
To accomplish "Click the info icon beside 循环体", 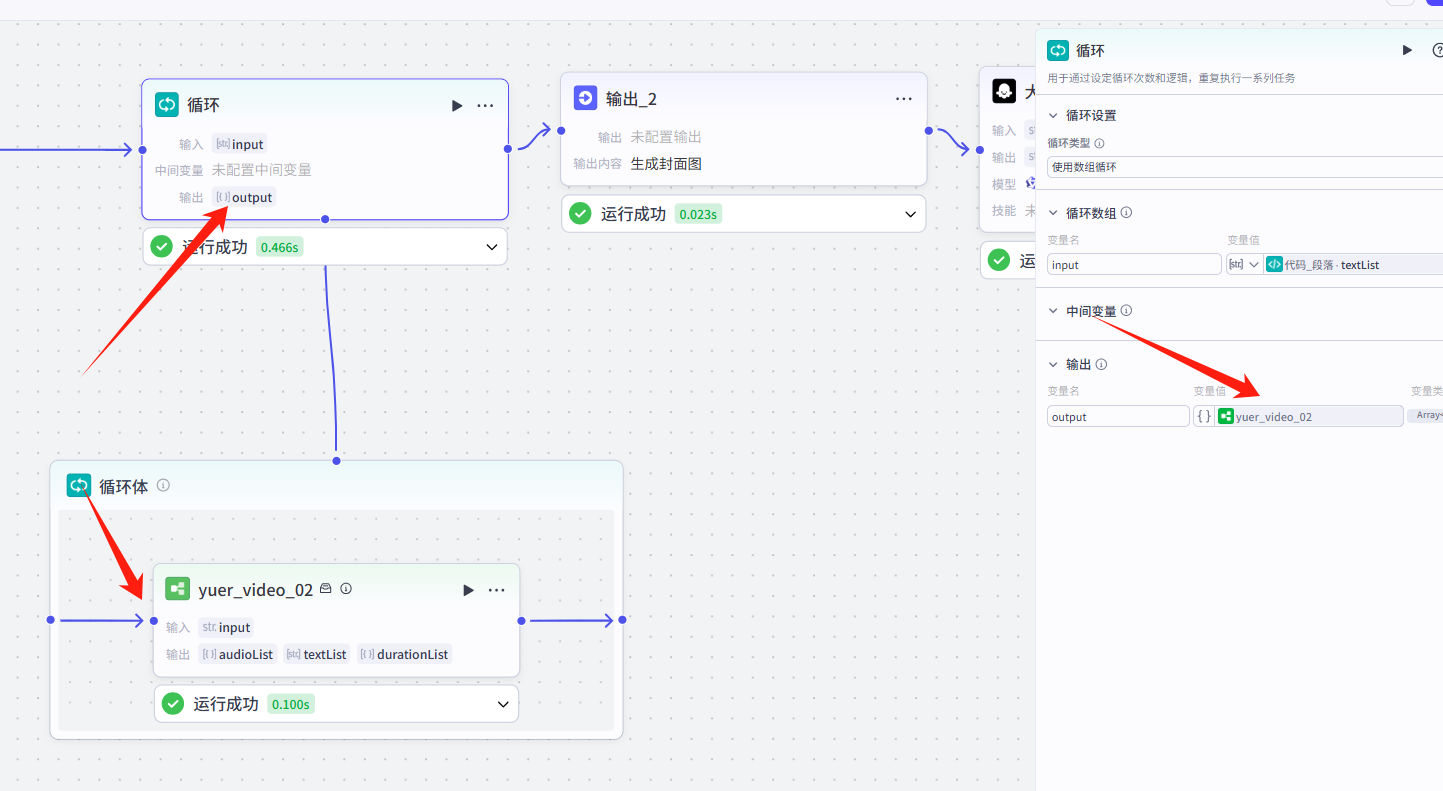I will 163,485.
